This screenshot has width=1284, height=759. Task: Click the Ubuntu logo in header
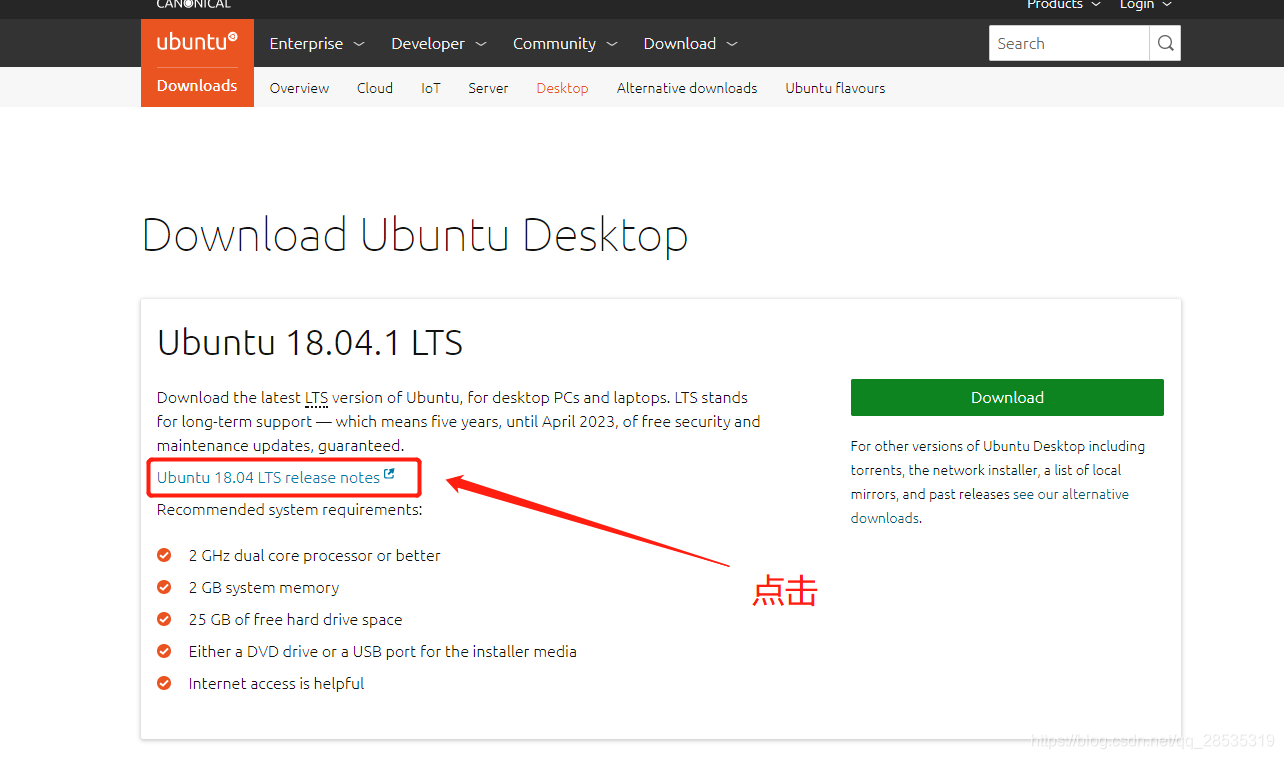coord(197,42)
